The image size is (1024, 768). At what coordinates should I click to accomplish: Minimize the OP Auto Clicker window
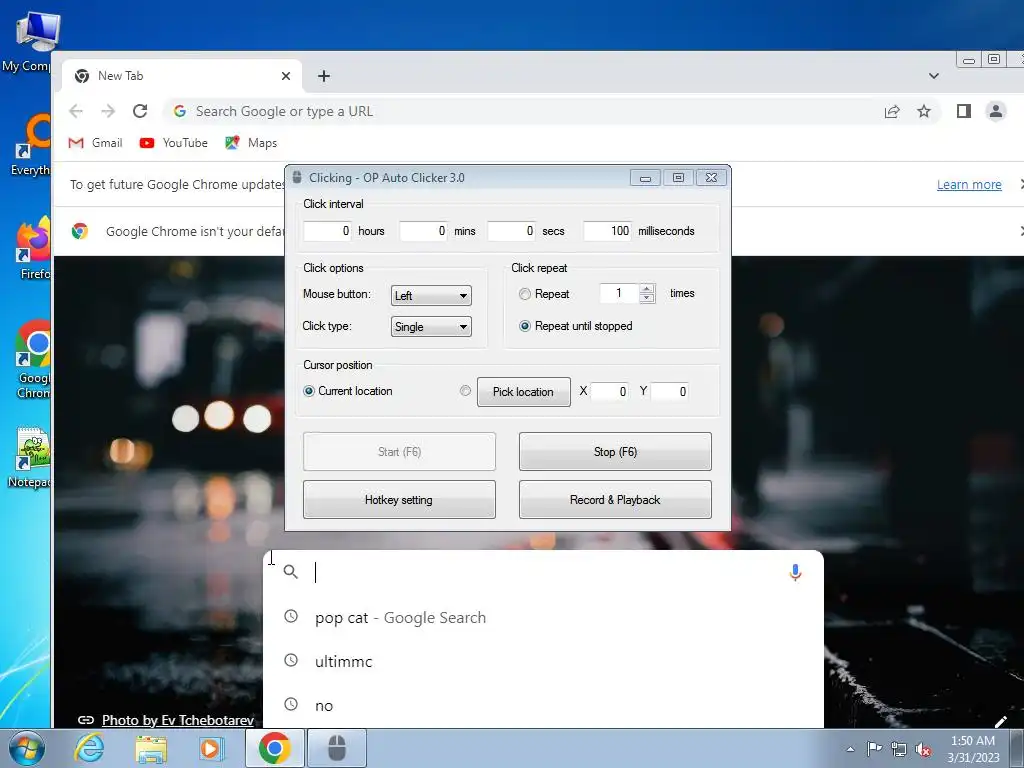645,178
